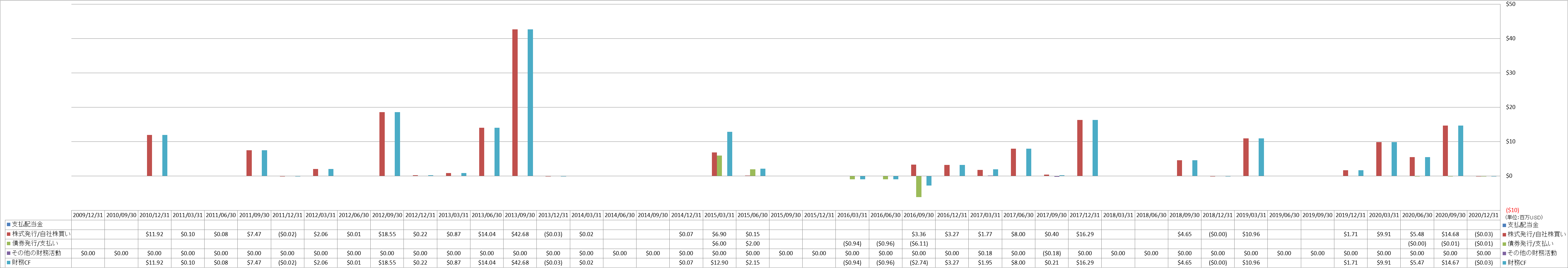Screen dimensions: 1568x268
Task: Select その他の財務活動 in the right-side legend
Action: tap(1533, 253)
